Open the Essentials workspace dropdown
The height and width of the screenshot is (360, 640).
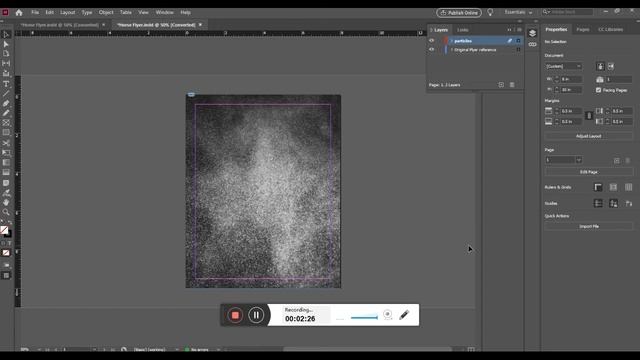point(518,12)
